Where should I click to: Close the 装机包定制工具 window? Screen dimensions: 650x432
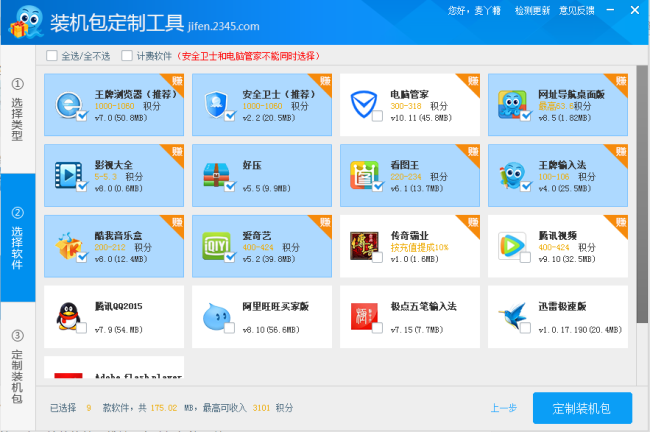coord(635,10)
